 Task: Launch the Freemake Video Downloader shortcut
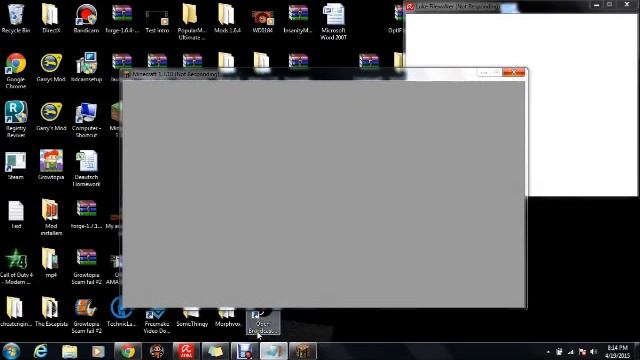point(157,321)
